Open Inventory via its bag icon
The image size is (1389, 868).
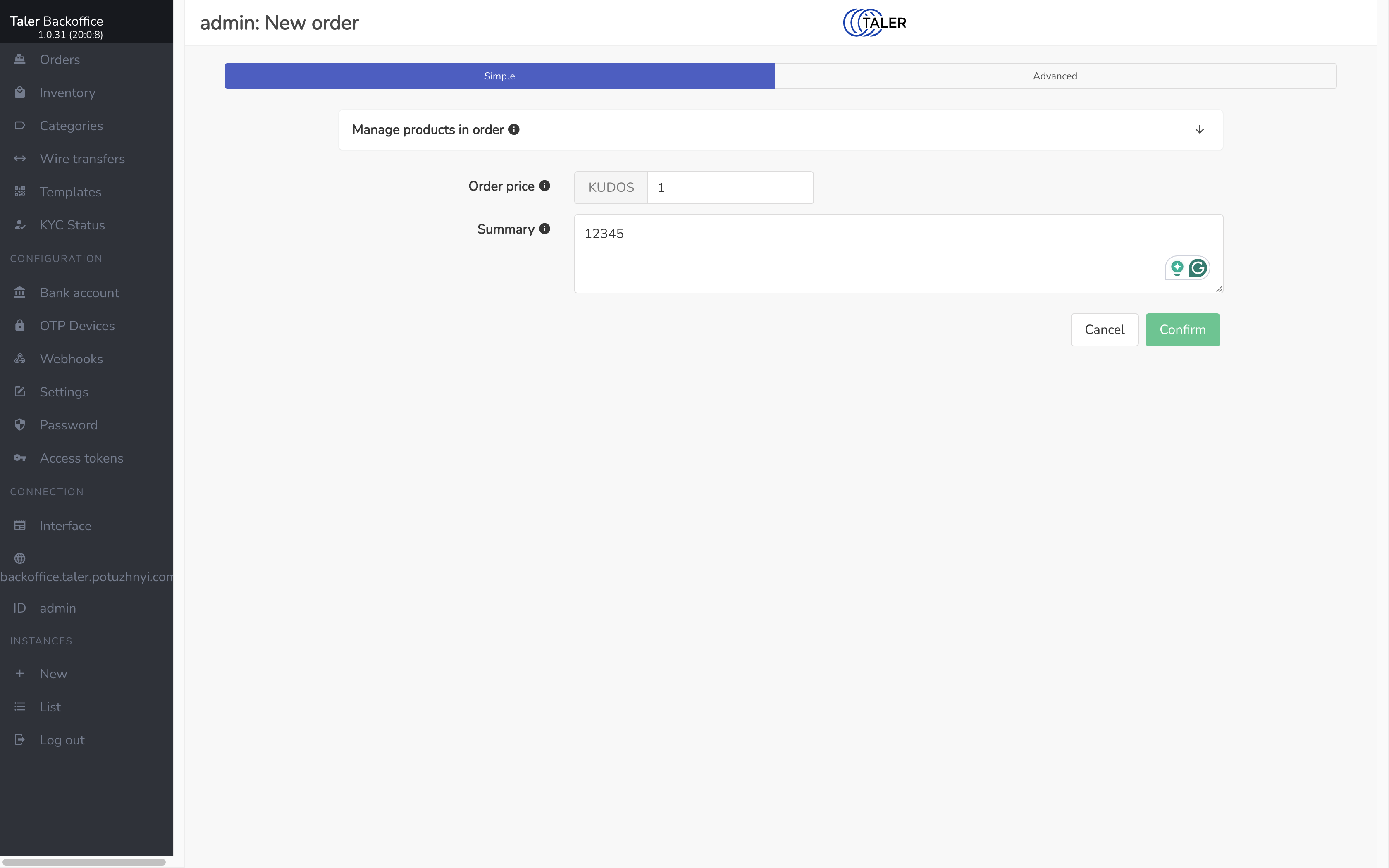(20, 93)
